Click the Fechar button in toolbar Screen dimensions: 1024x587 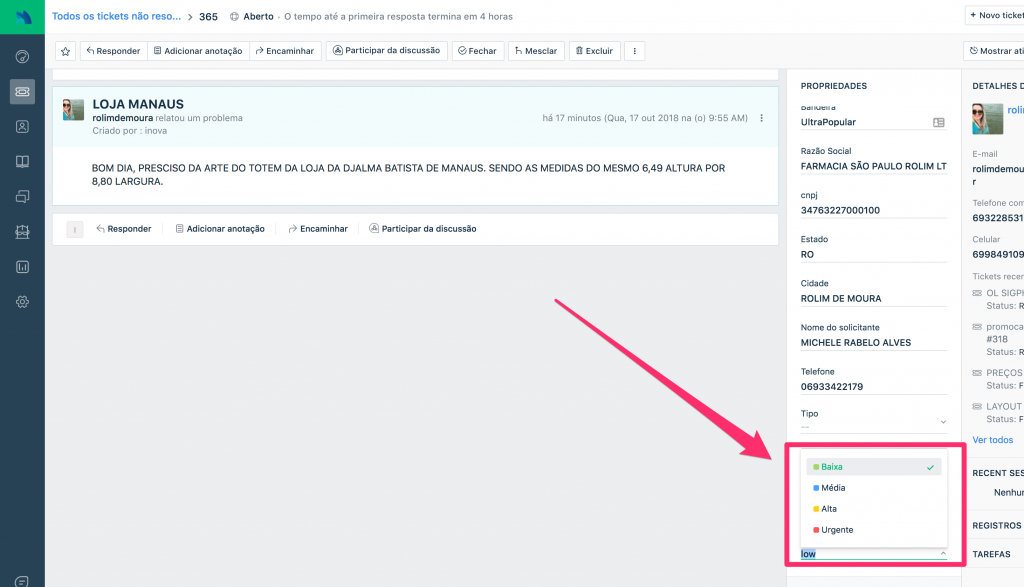coord(477,51)
